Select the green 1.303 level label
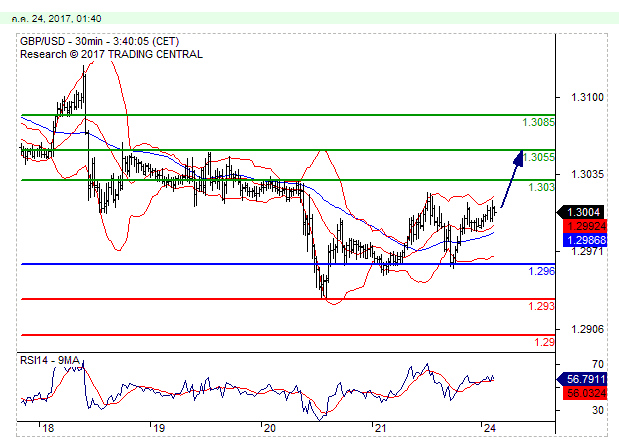This screenshot has height=443, width=619. click(x=542, y=187)
